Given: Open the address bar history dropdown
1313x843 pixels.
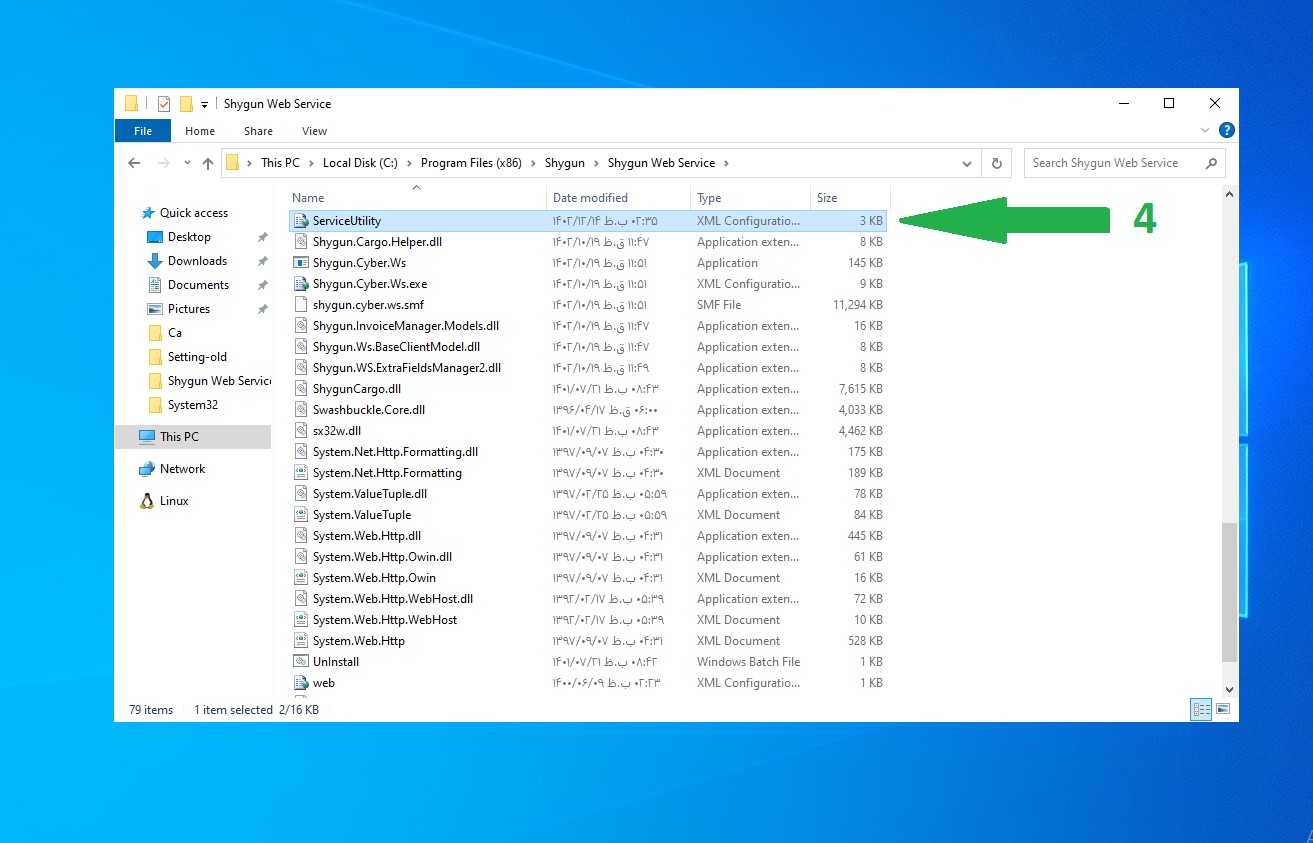Looking at the screenshot, I should coord(966,163).
